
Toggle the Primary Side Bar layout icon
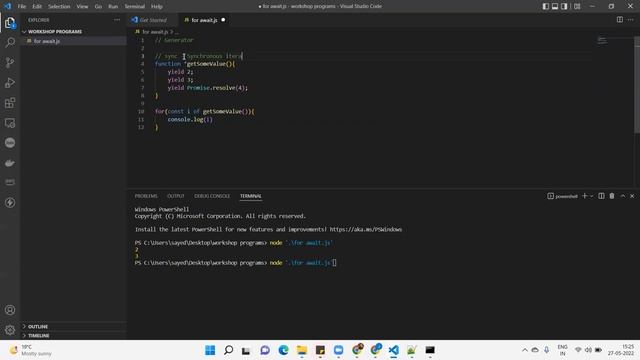pyautogui.click(x=546, y=6)
